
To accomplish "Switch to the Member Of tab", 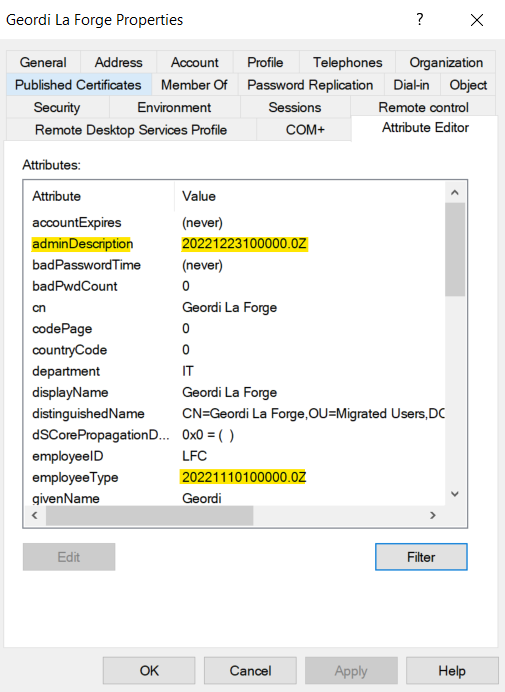I will [x=194, y=85].
